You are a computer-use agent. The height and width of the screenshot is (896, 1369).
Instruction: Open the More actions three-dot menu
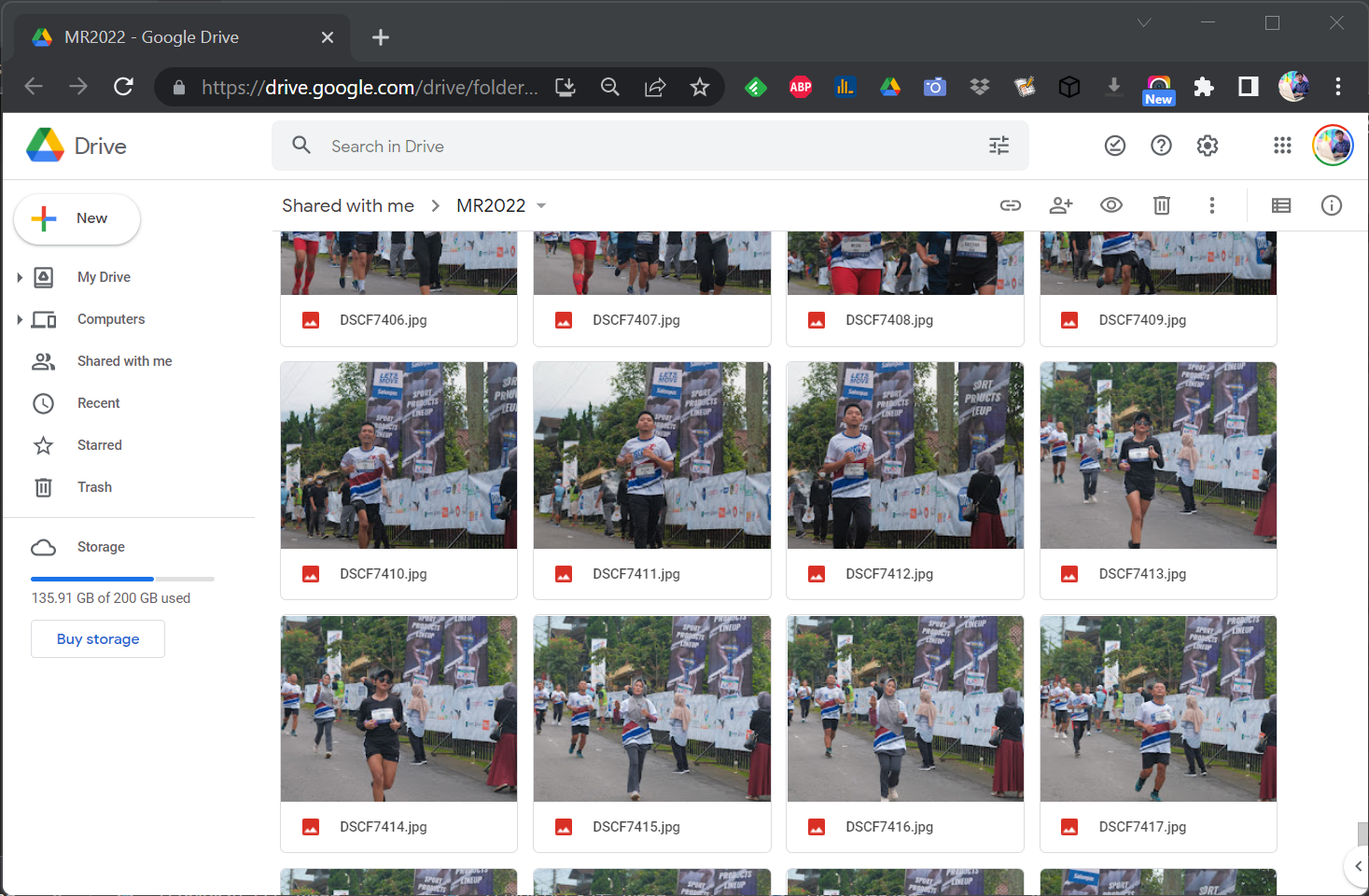tap(1212, 205)
